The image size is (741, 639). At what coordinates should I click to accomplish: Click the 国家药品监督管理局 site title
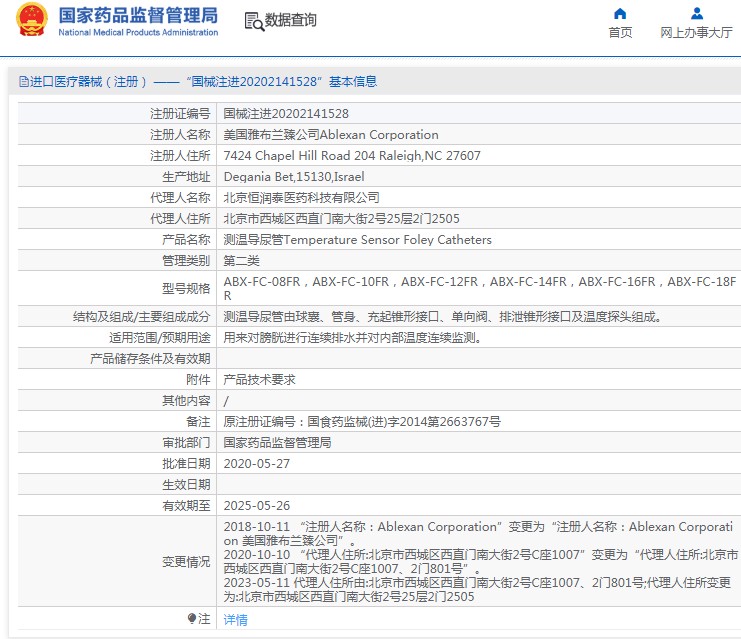[x=138, y=15]
